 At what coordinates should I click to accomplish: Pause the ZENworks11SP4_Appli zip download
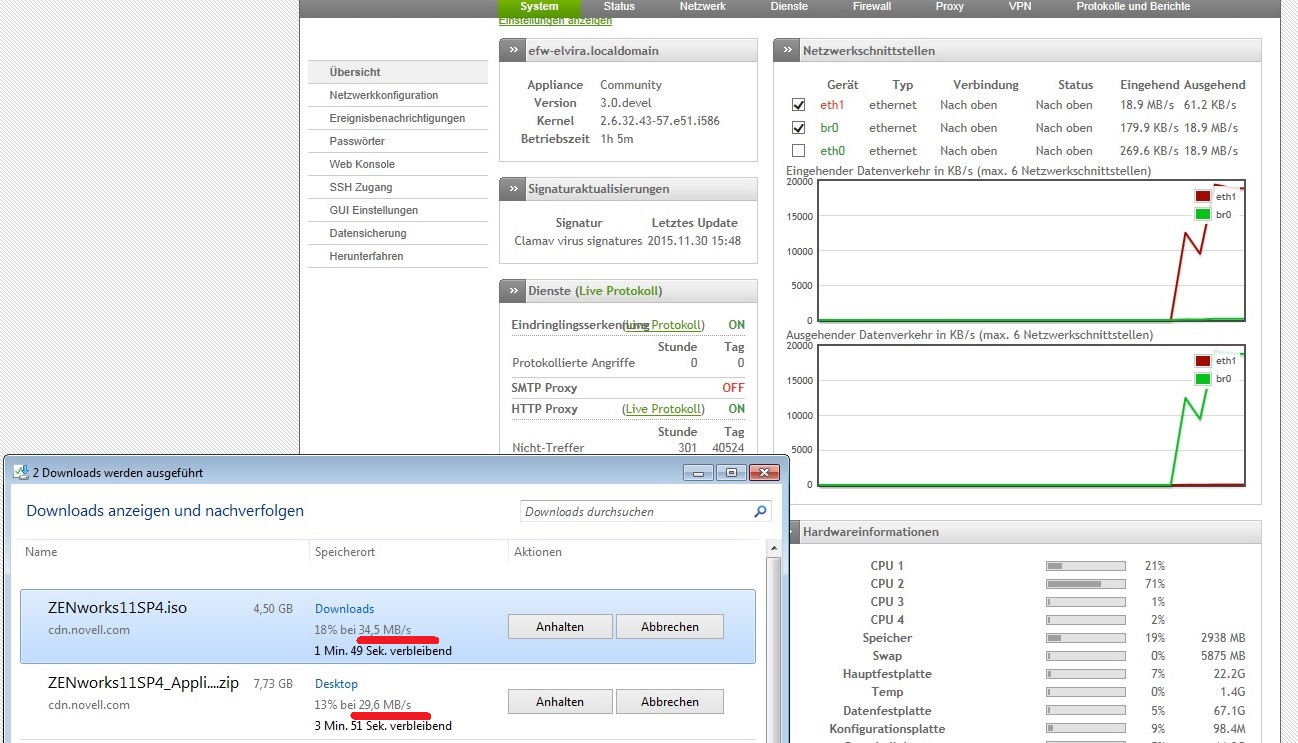click(560, 702)
